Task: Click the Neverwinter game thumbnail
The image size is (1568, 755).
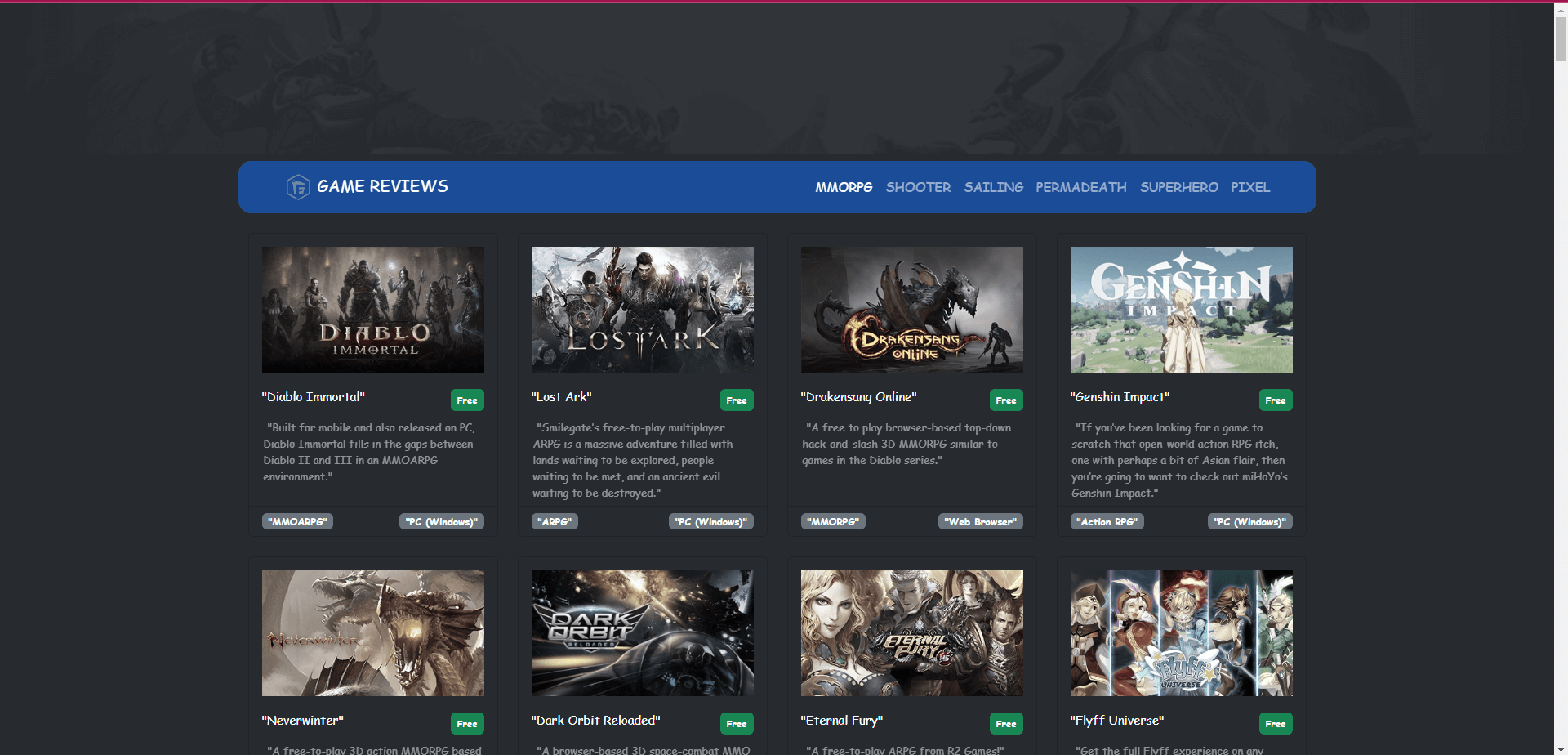Action: [373, 633]
